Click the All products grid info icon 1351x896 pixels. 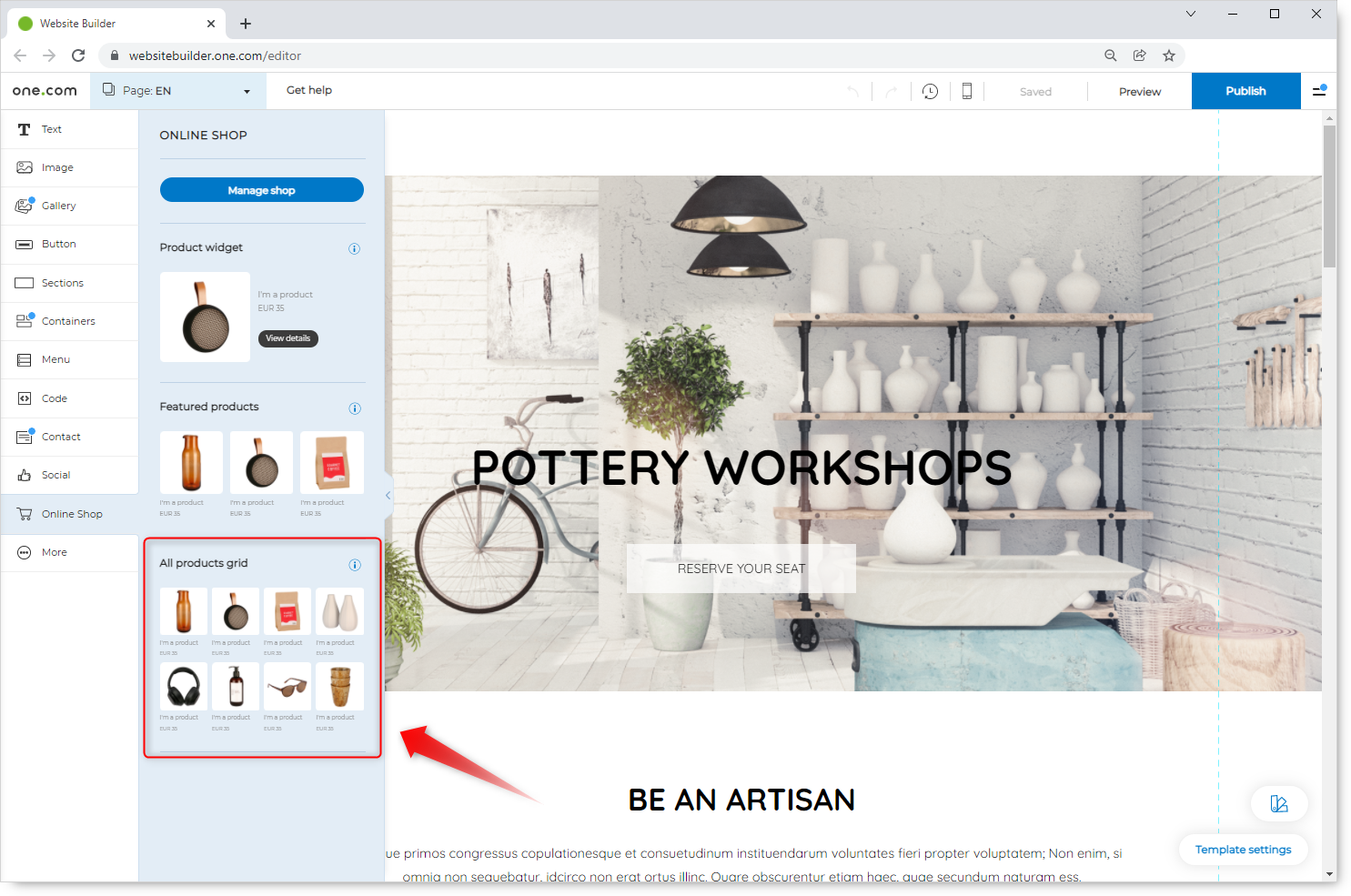coord(355,565)
